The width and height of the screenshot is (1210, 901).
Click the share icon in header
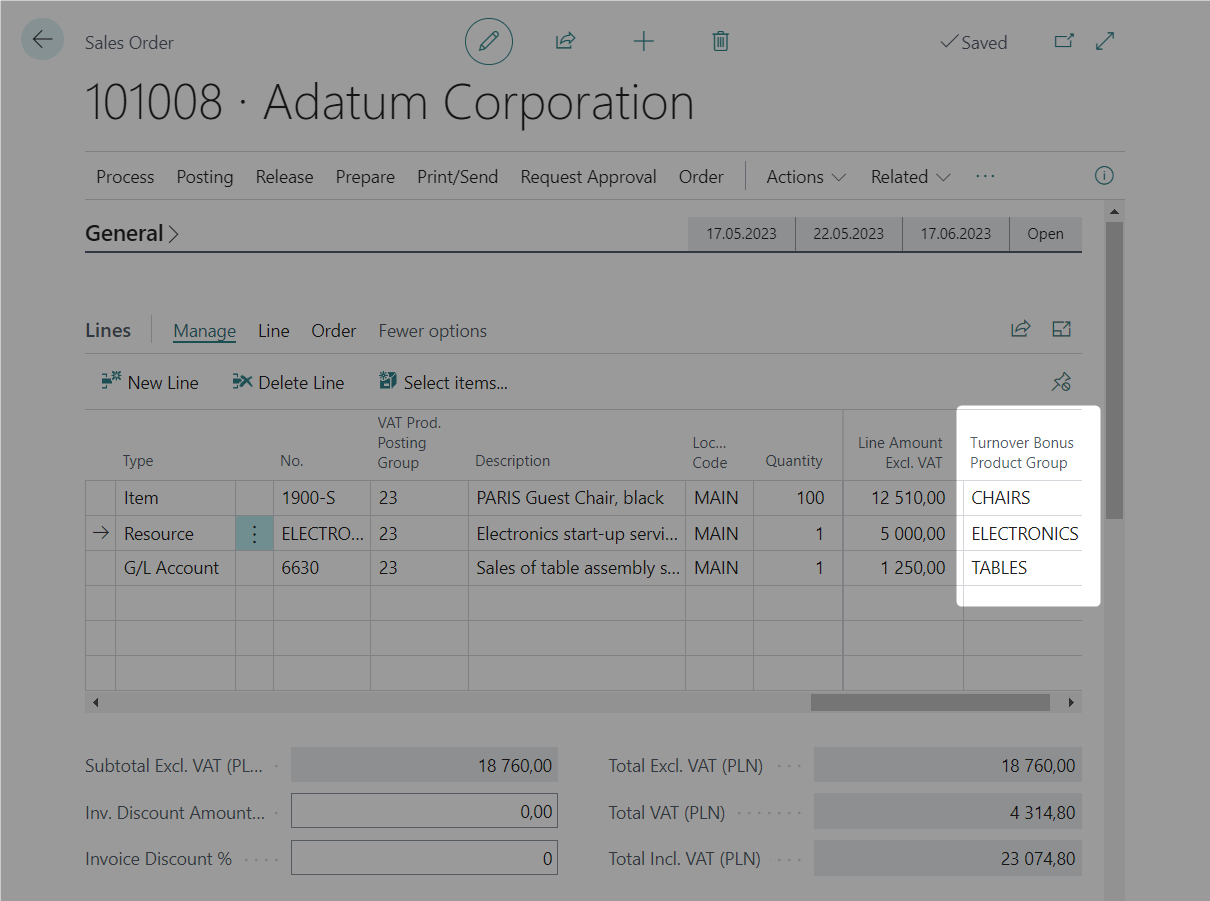[565, 42]
